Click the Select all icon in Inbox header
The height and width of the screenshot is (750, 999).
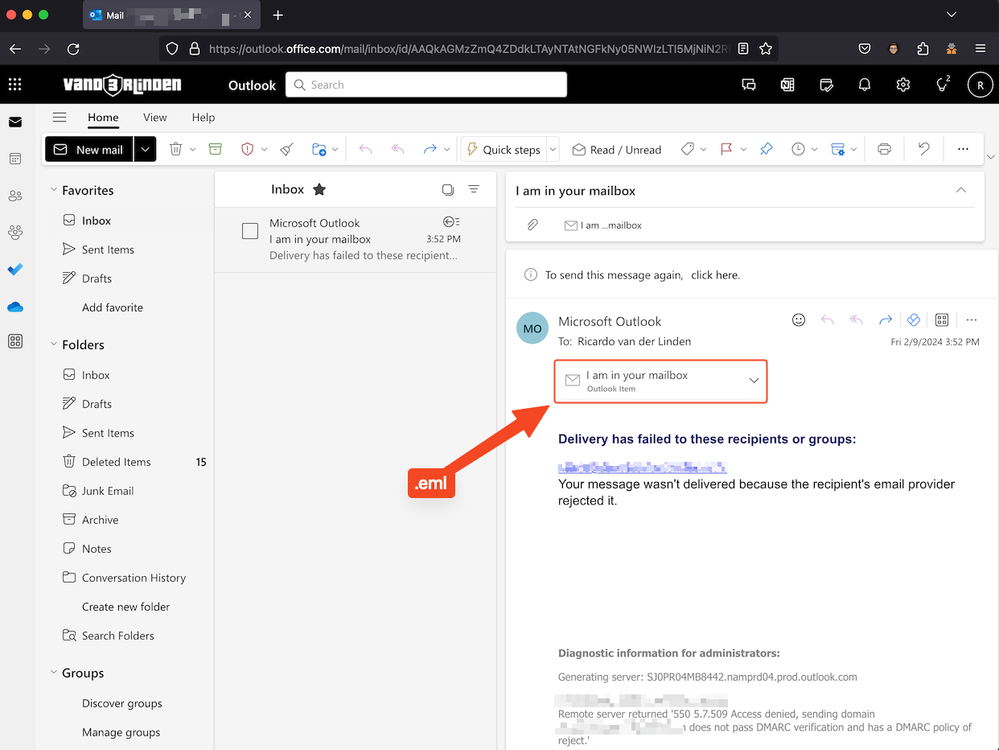click(448, 189)
